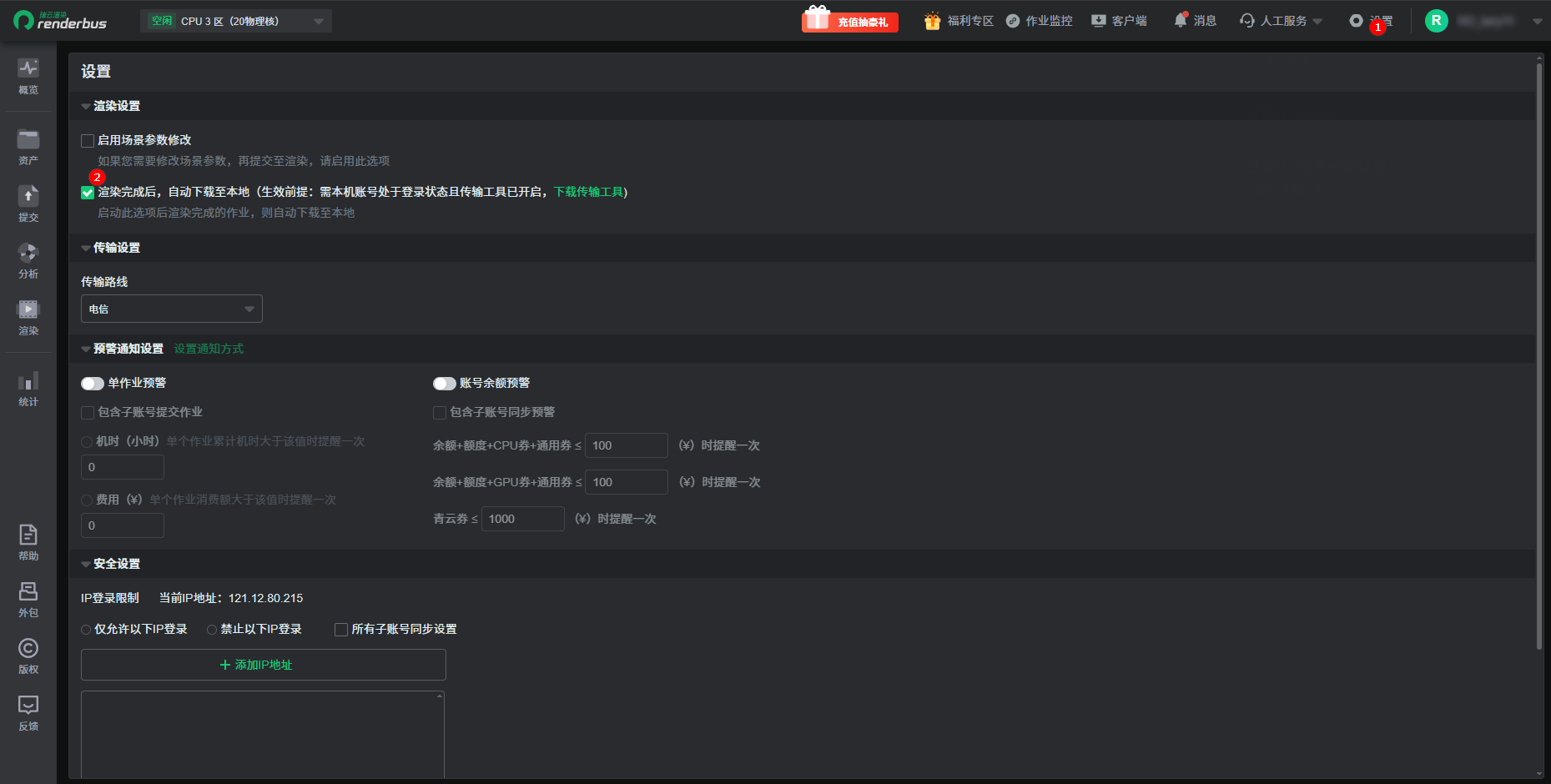Open 客户端 in top menu
Screen dimensions: 1551x784
coord(1129,21)
